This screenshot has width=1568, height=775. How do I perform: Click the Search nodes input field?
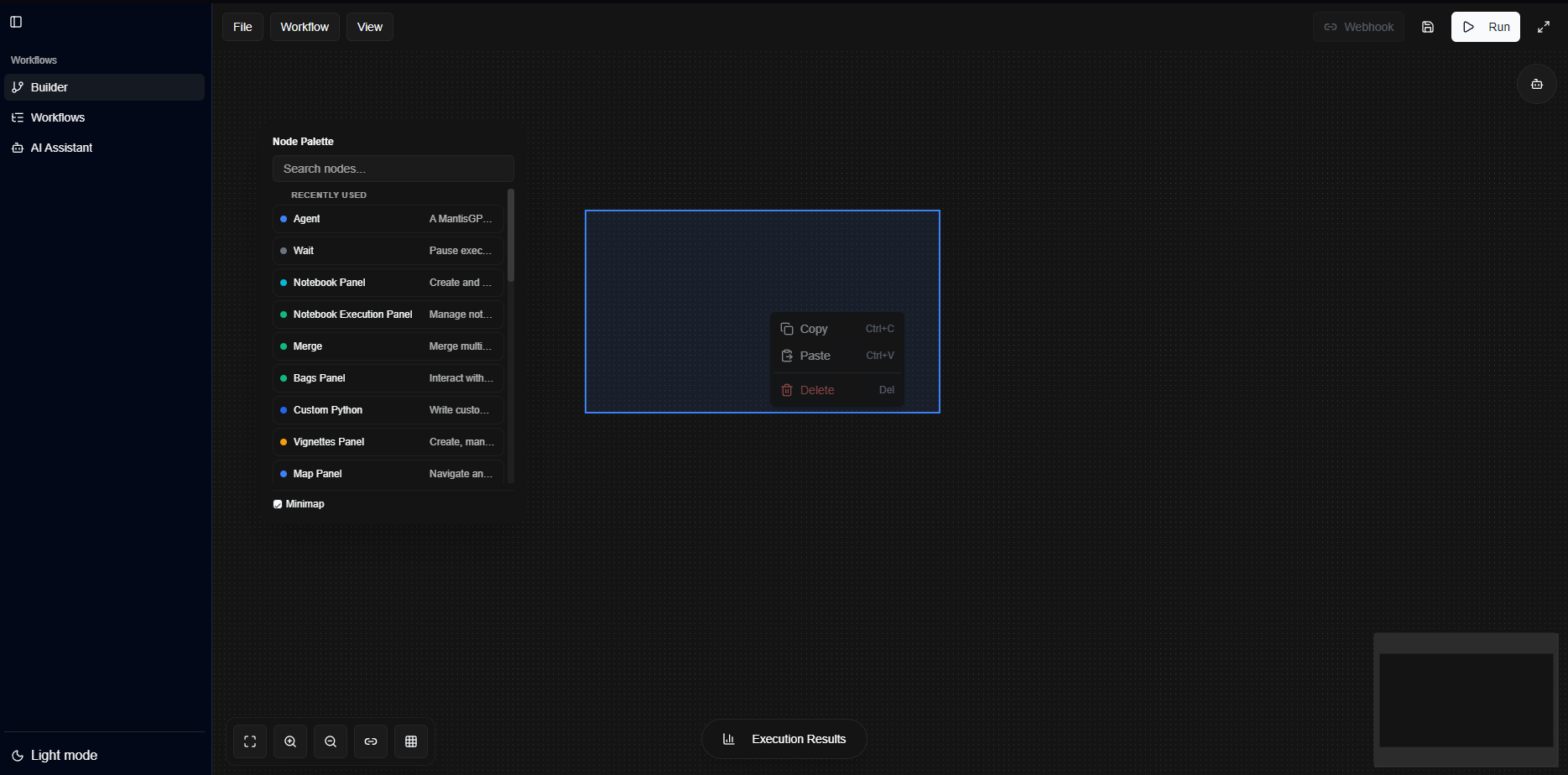click(x=393, y=169)
